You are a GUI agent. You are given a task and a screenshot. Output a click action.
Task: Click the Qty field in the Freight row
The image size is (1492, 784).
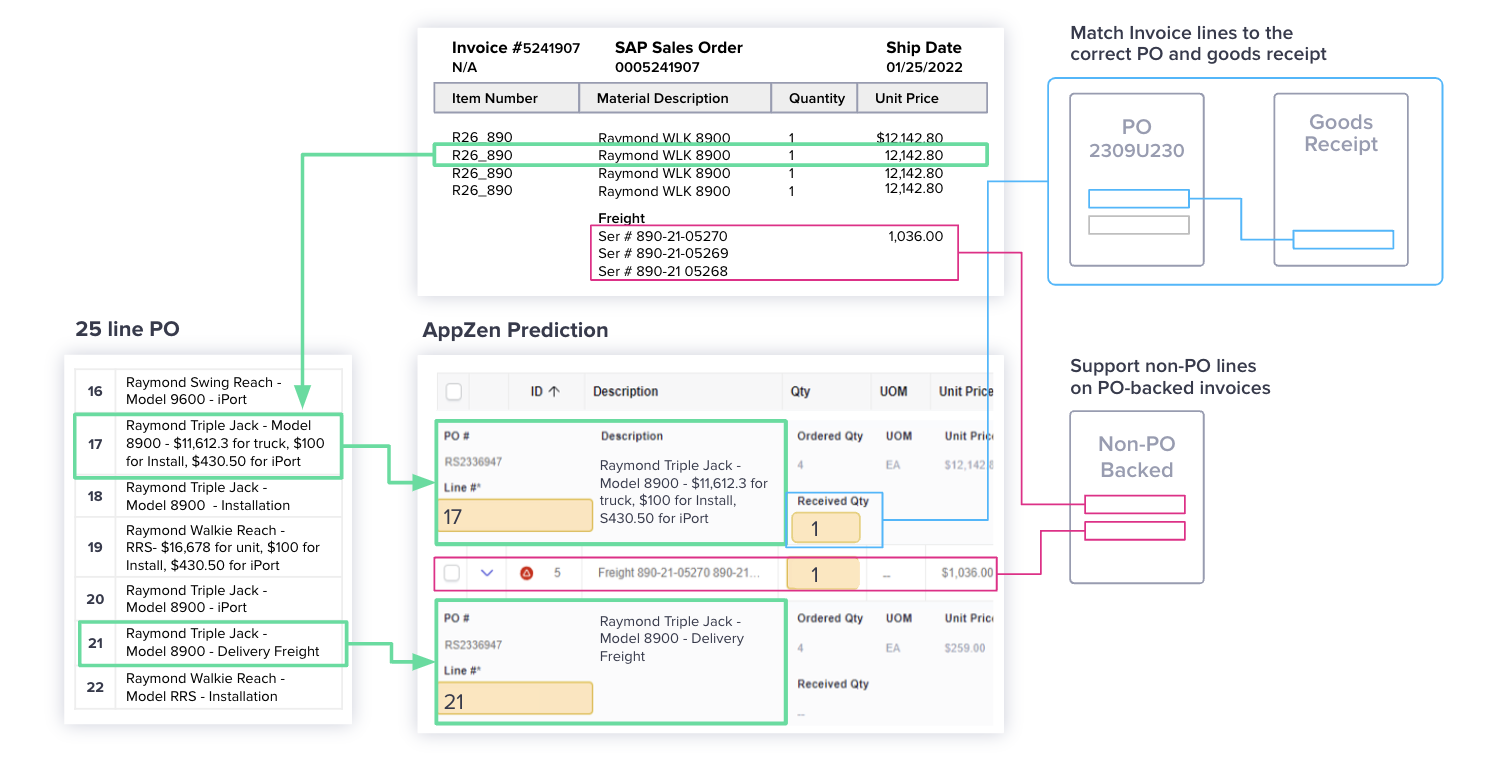(822, 573)
